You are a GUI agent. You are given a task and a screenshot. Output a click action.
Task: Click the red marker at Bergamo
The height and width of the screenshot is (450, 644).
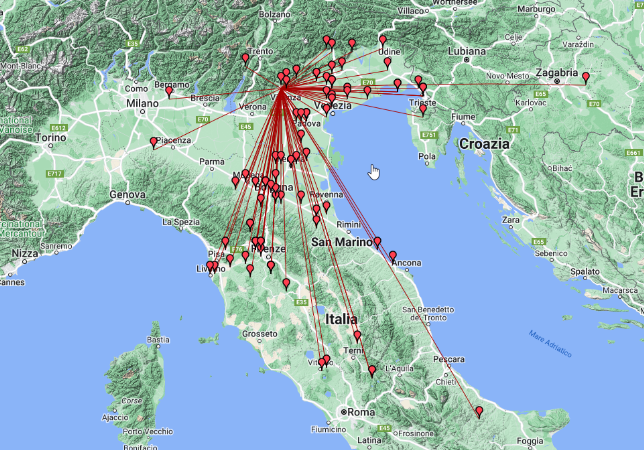point(169,92)
